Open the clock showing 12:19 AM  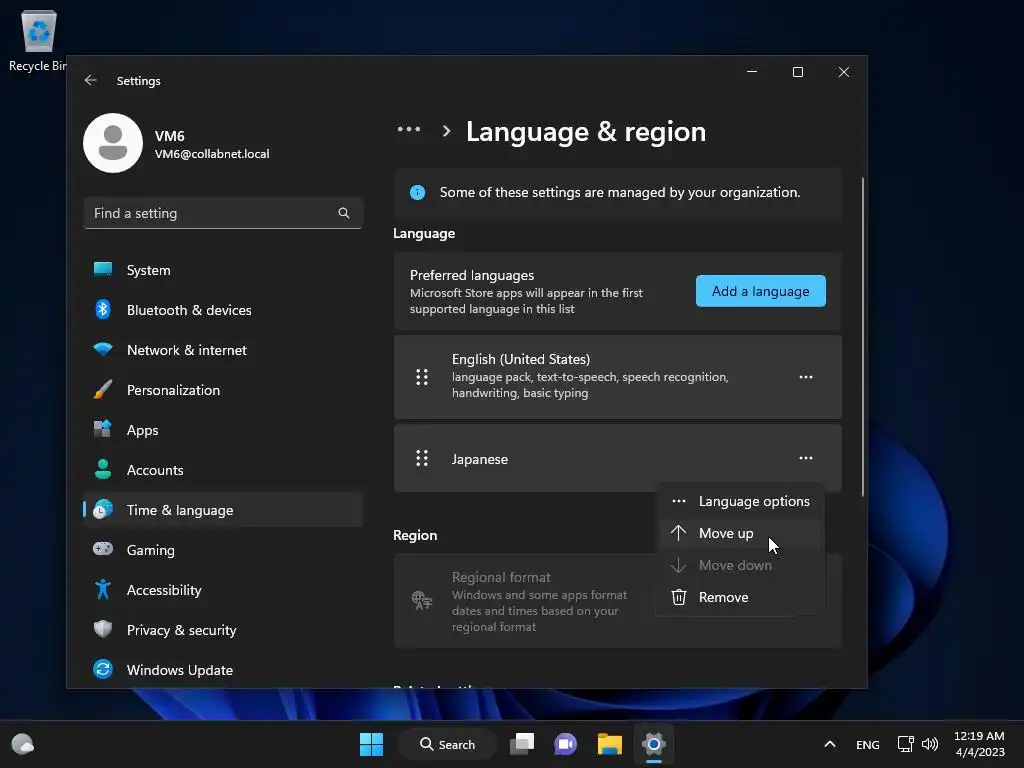(x=979, y=744)
